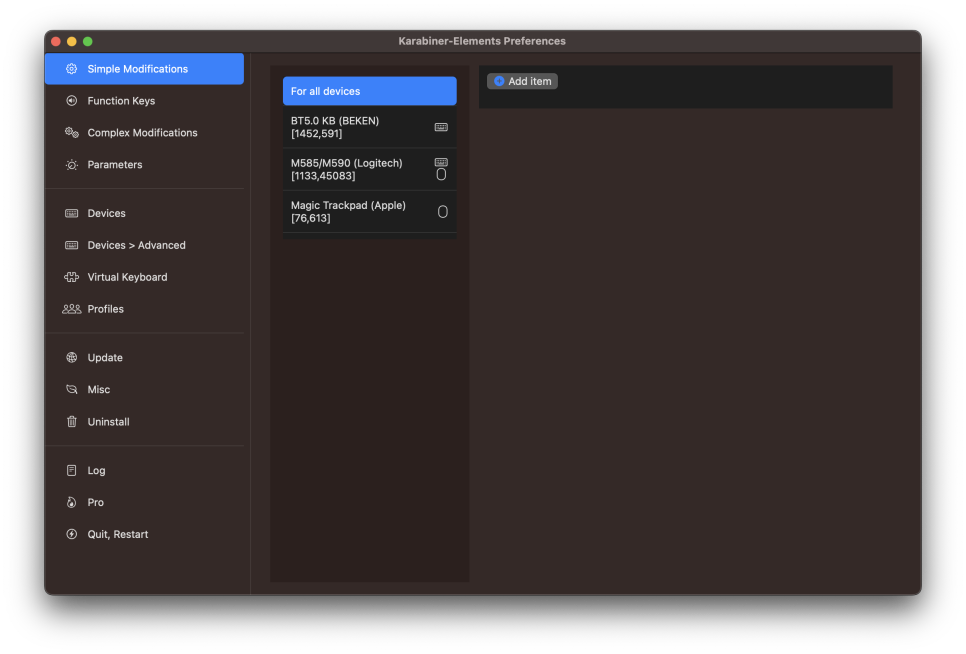Click the Update globe icon
The height and width of the screenshot is (654, 966).
tap(71, 357)
